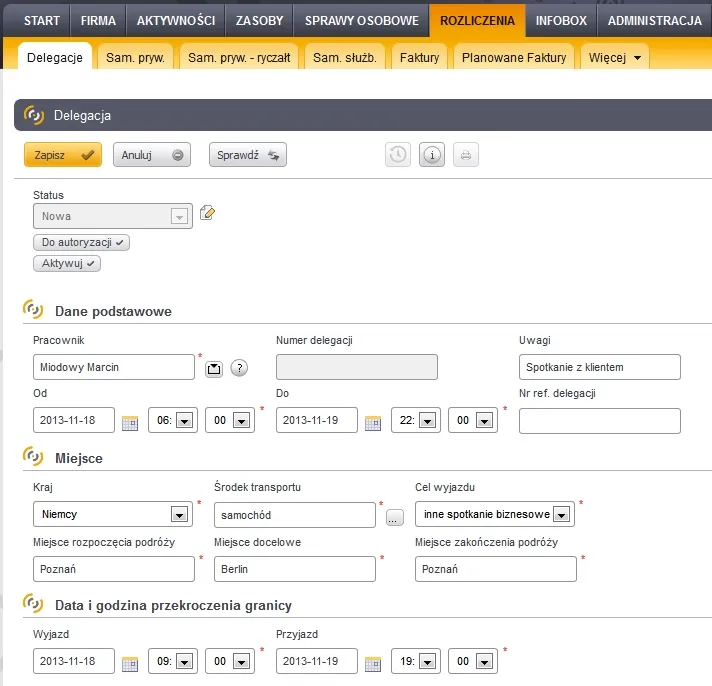Click the Sprawdź button
712x686 pixels.
247,155
